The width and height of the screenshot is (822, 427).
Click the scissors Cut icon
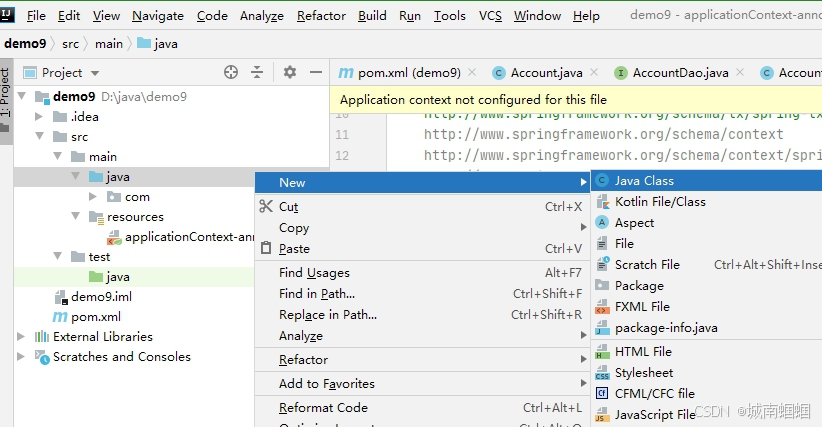[x=266, y=206]
